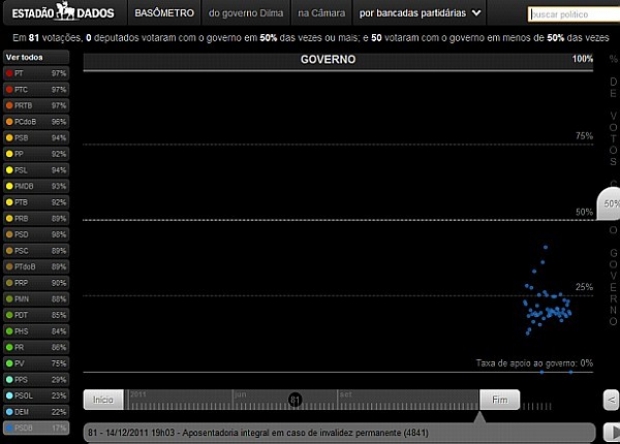Open the 'do governo Dilma' selector
Screen dimensions: 620x444
(247, 14)
